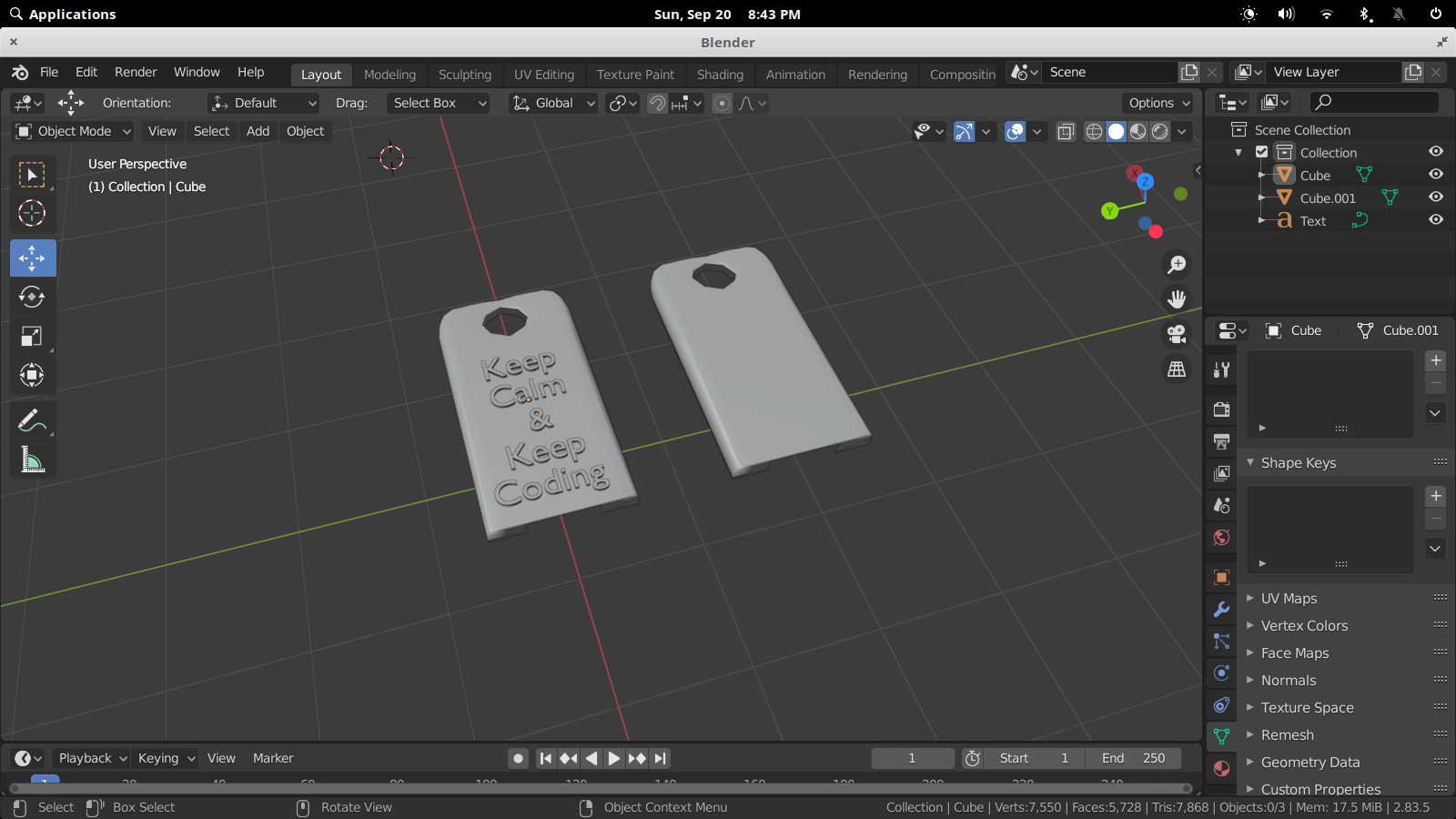Open the Object Mode dropdown
The image size is (1456, 819).
click(x=74, y=131)
